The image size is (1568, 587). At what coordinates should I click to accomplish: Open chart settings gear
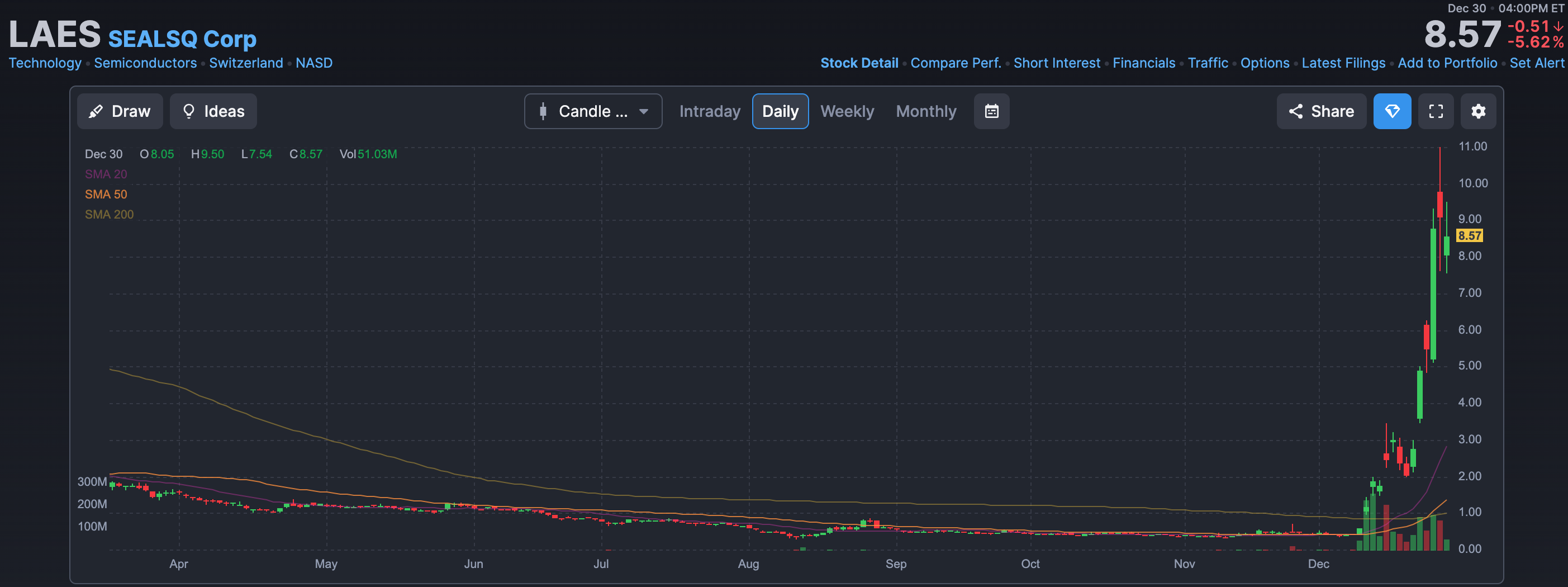(x=1479, y=111)
